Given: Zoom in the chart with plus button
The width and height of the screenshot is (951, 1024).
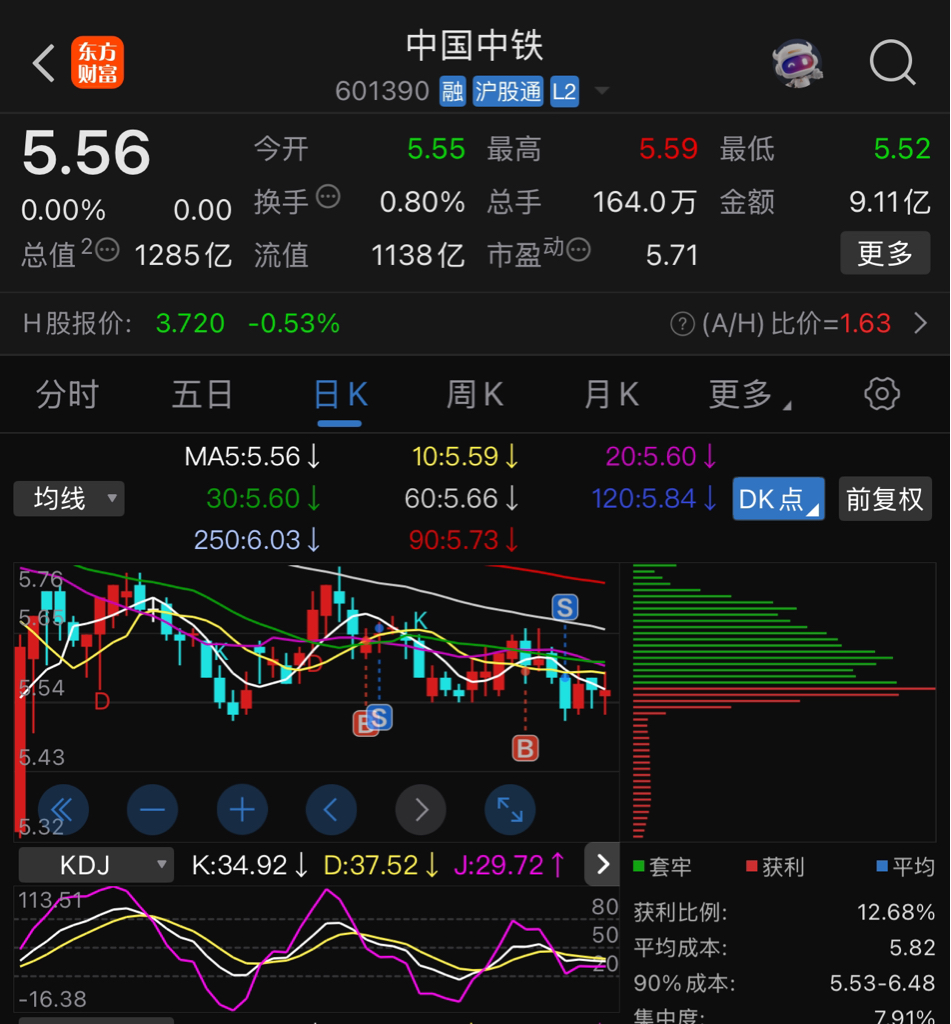Looking at the screenshot, I should click(x=242, y=810).
